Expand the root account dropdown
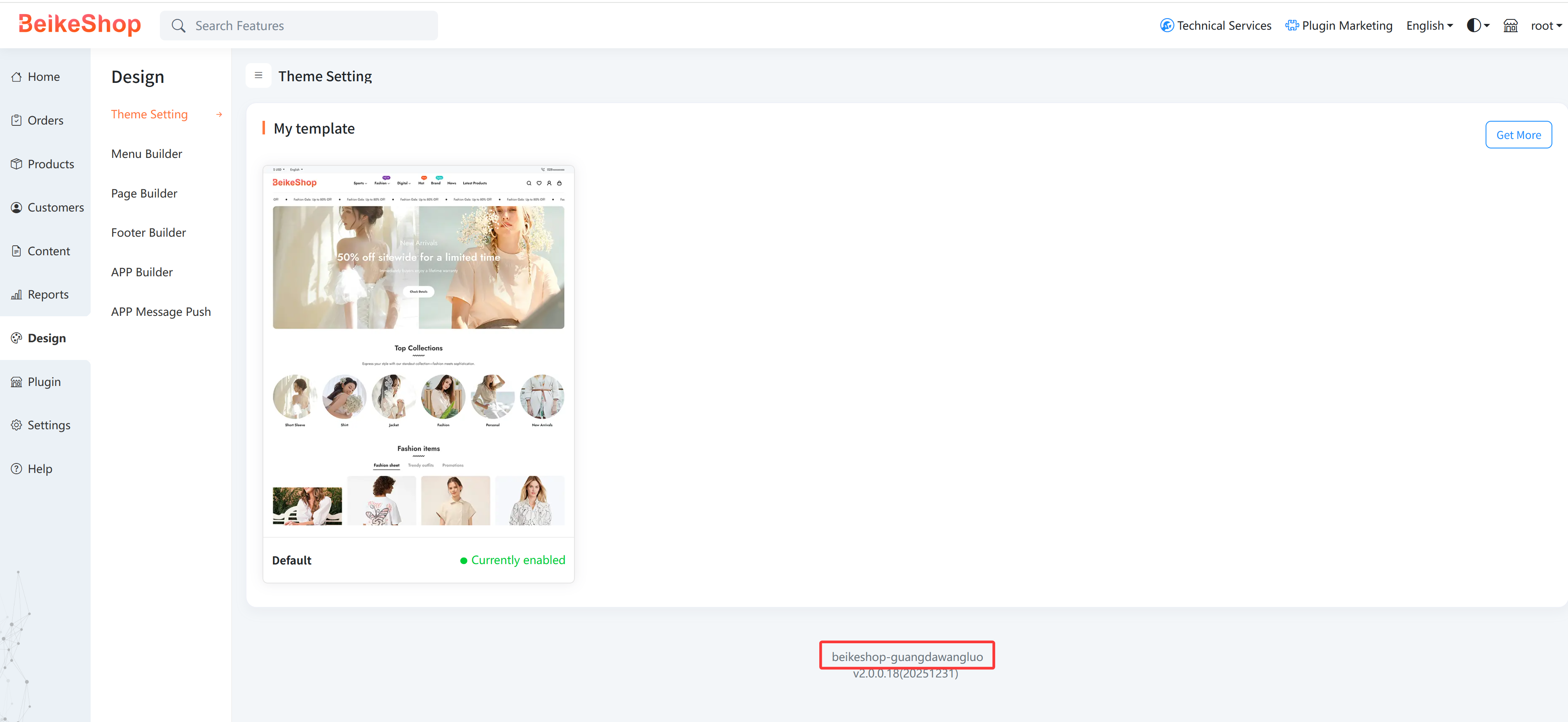Screen dimensions: 1568x722 1545,25
